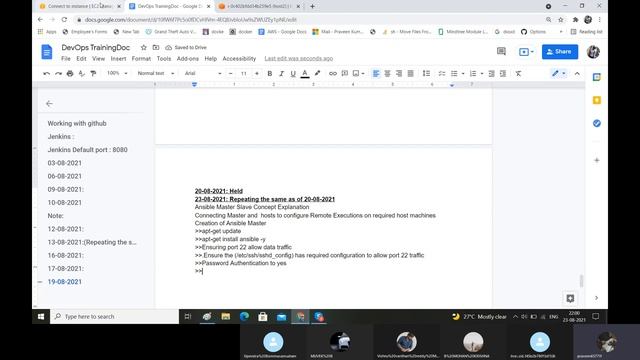
Task: Open Google Keep side panel icon
Action: [597, 100]
